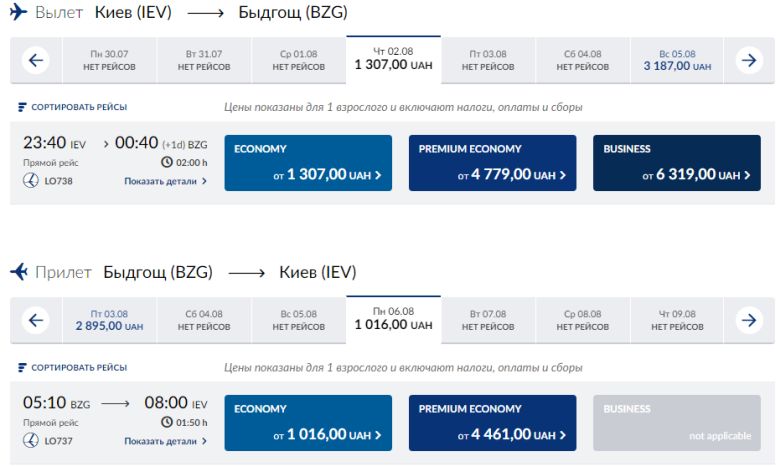Select Thursday 02.08 departure date tab
The height and width of the screenshot is (467, 780).
[x=393, y=59]
